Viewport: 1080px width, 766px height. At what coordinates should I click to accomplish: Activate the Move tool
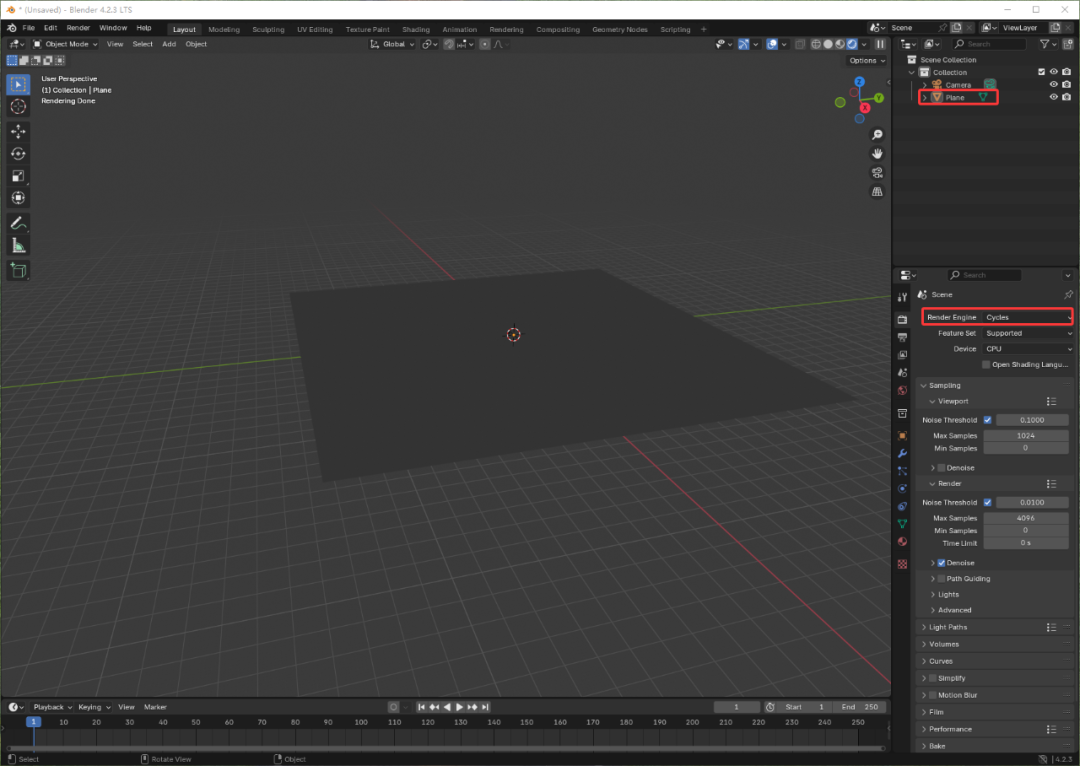click(19, 131)
